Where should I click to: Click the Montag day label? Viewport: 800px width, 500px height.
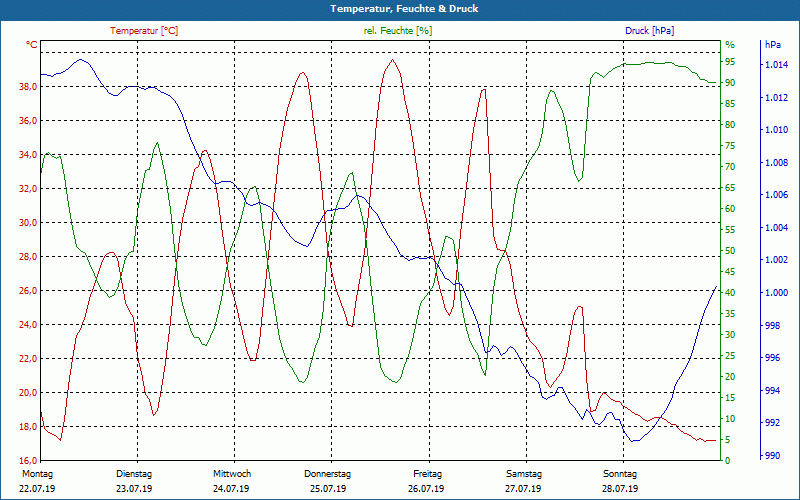point(37,474)
